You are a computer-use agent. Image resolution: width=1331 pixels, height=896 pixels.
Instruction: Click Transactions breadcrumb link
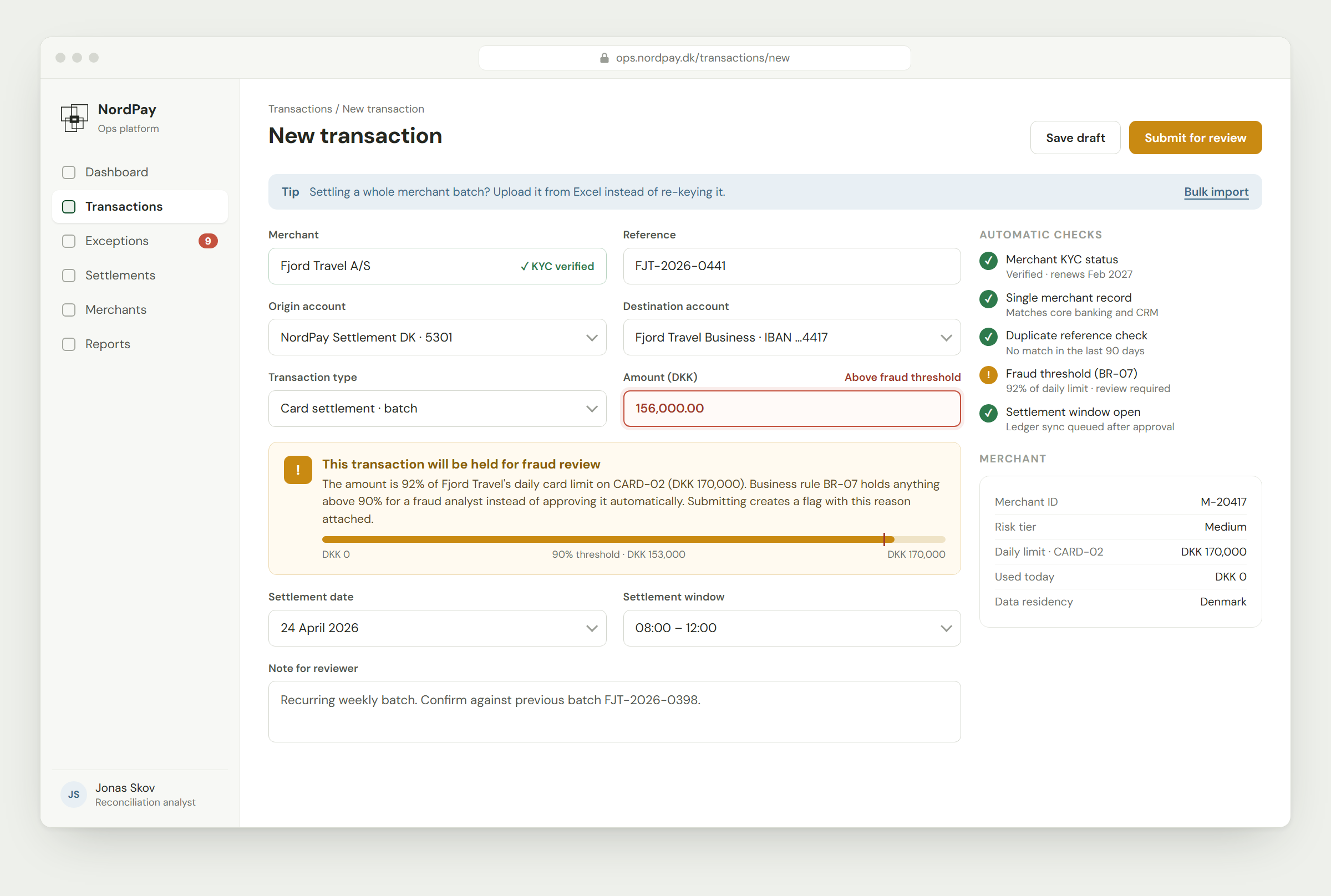point(300,109)
